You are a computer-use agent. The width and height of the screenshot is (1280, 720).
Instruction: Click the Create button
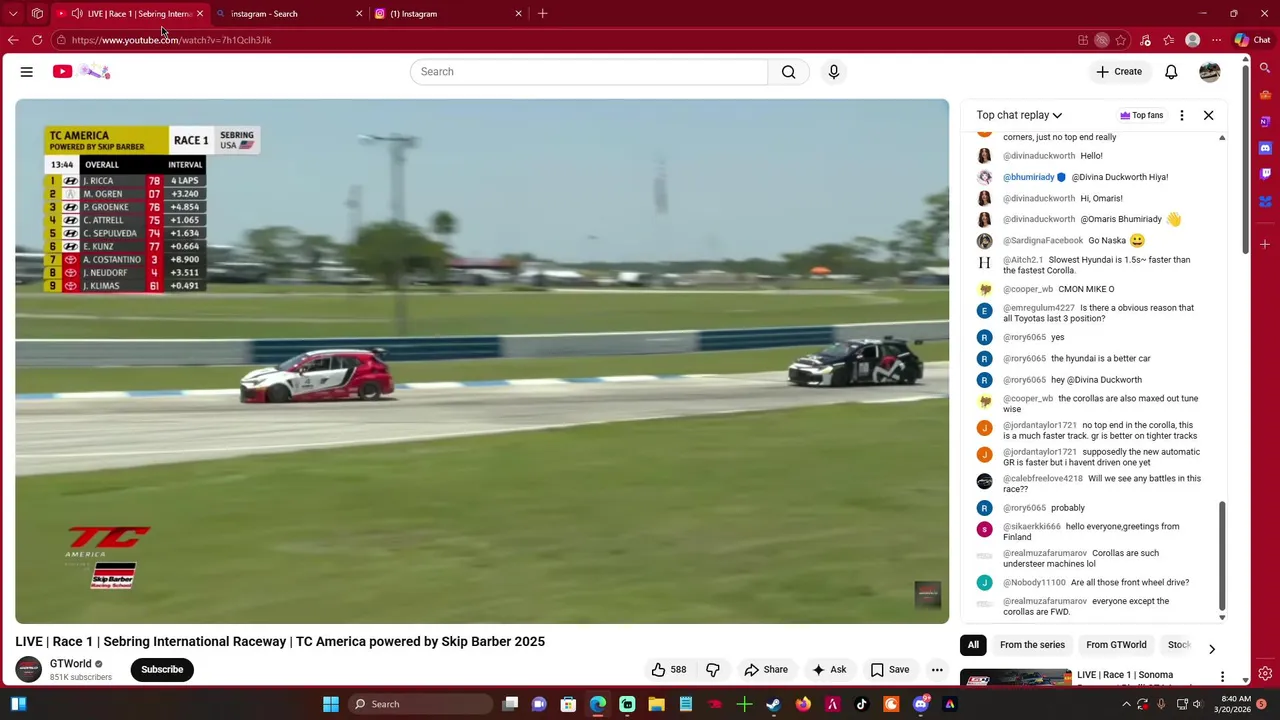1118,72
